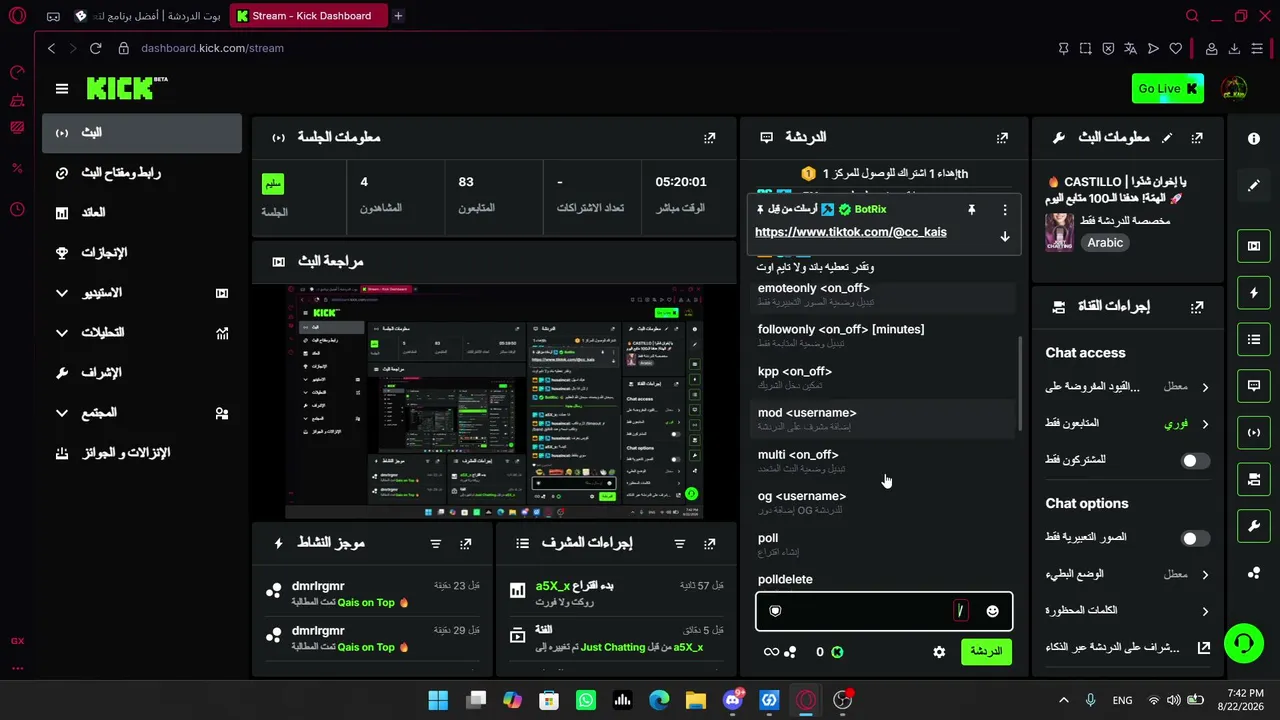Viewport: 1280px width, 720px height.
Task: Pop out the معلومات الجلسة panel
Action: point(709,138)
